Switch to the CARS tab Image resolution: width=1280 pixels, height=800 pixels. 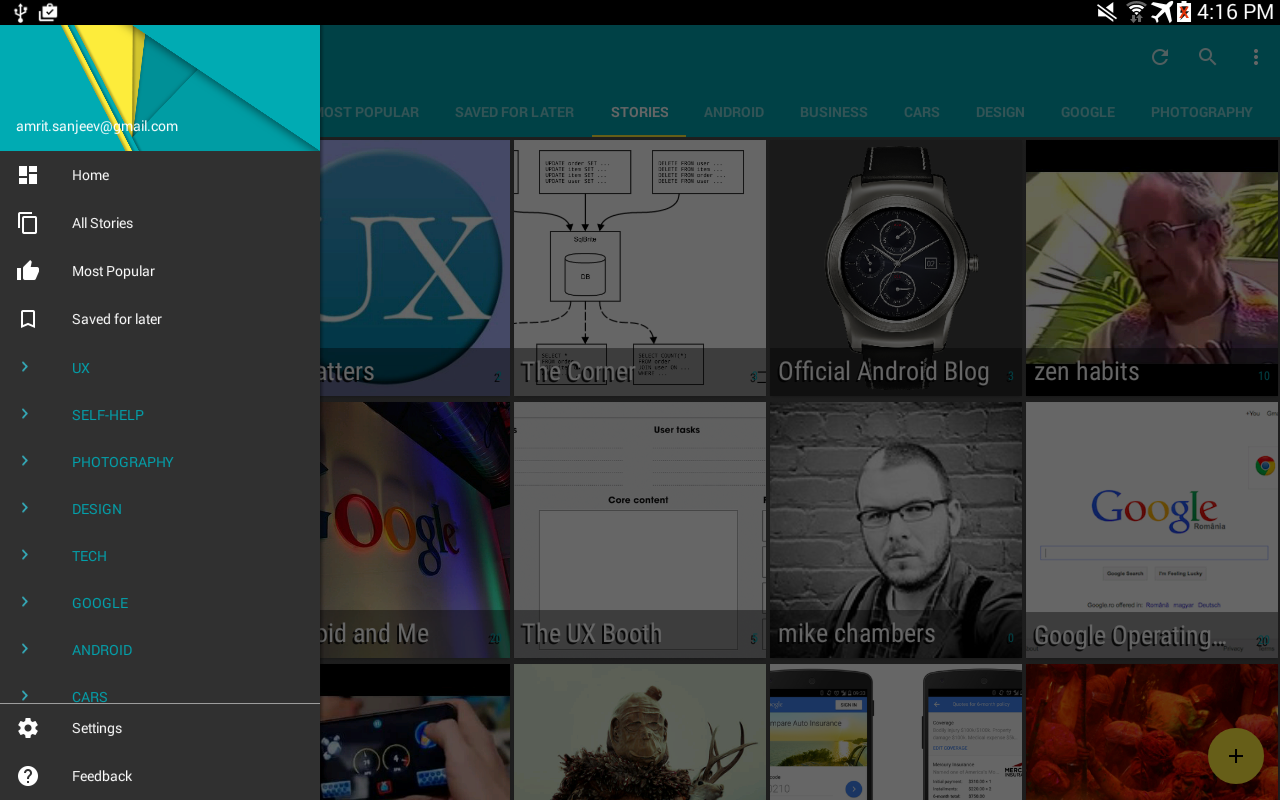tap(922, 112)
